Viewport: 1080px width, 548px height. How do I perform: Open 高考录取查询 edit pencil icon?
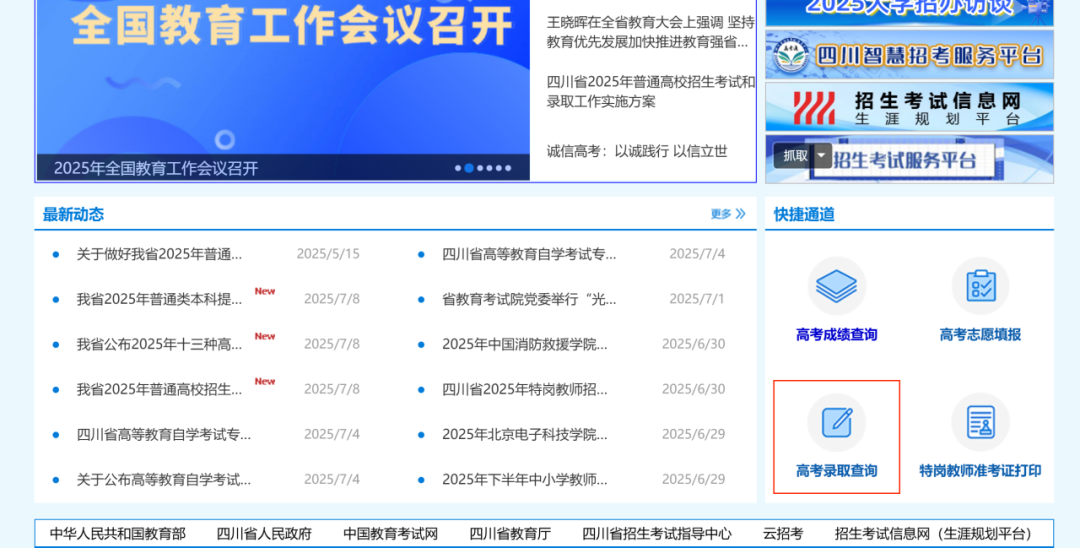(837, 422)
